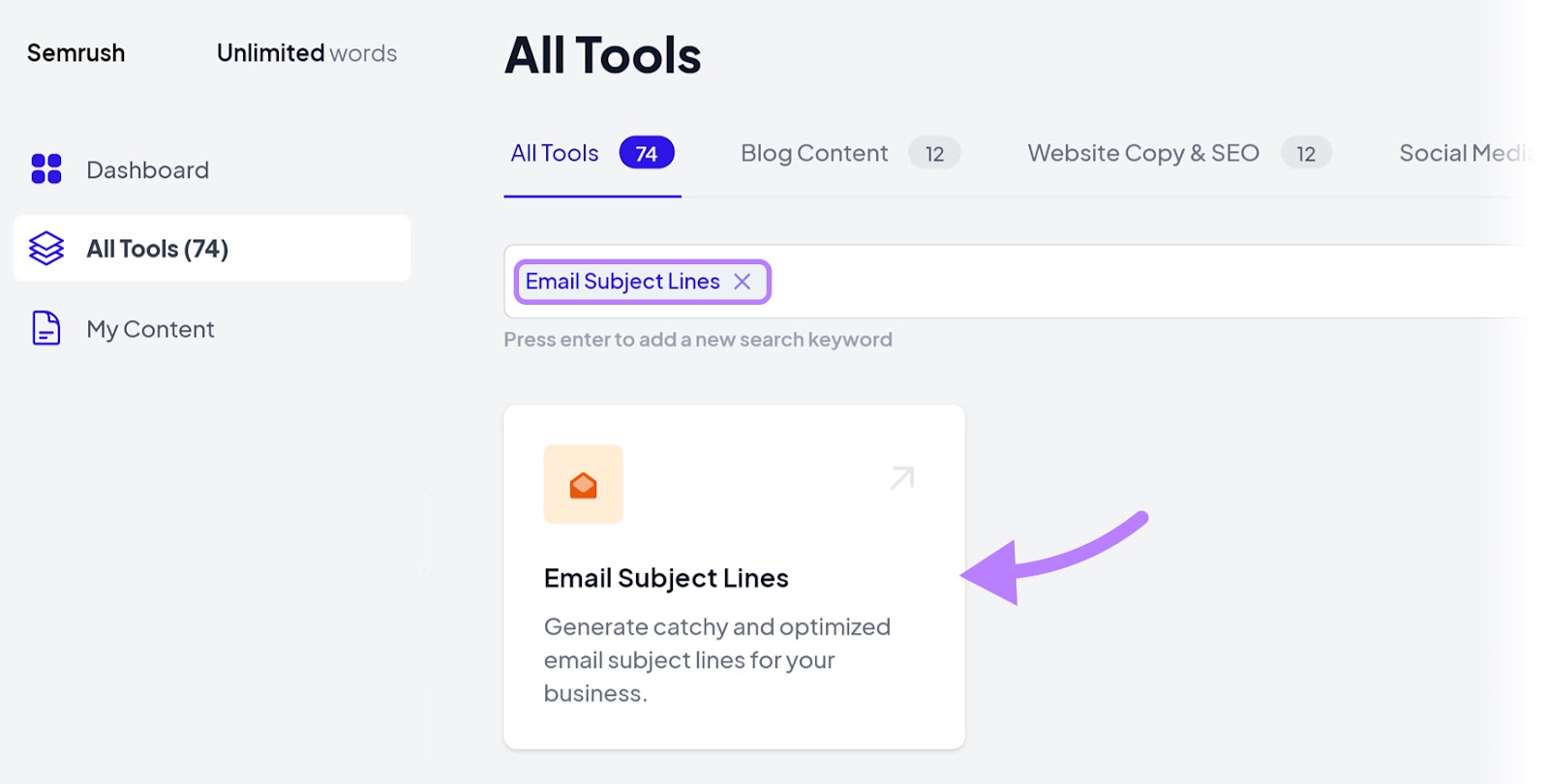Click the 74 count badge on All Tools
The width and height of the screenshot is (1549, 784).
tap(646, 152)
